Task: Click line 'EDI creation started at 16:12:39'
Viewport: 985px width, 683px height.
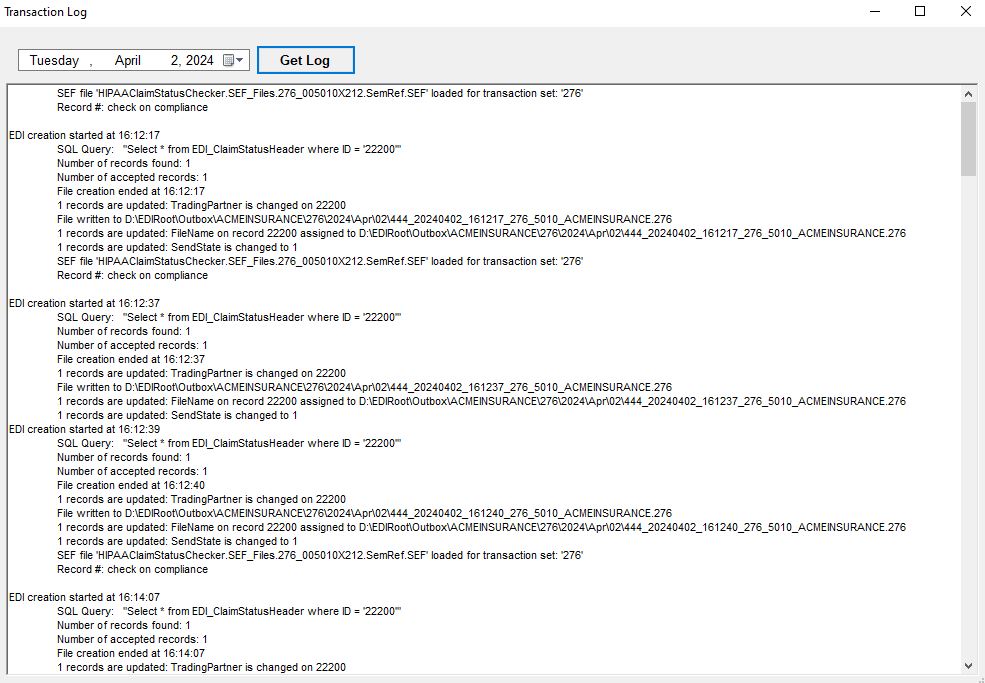Action: coord(84,429)
